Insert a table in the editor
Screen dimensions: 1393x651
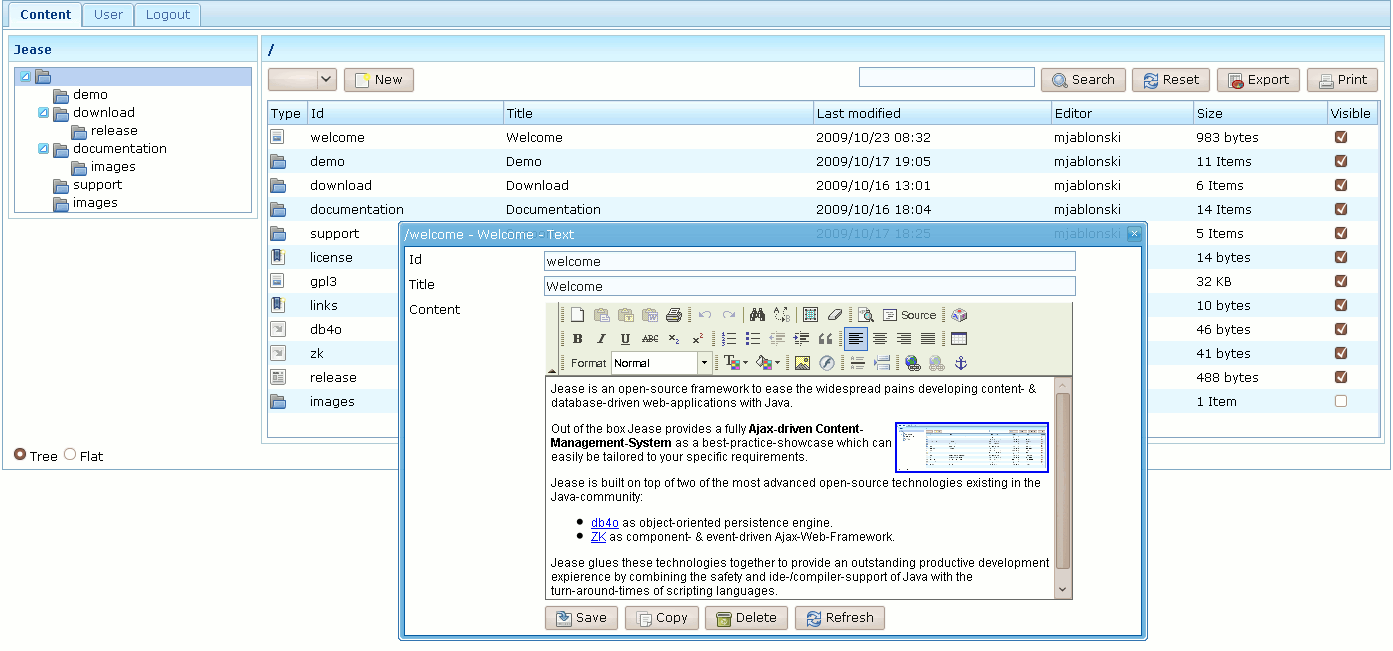coord(958,339)
